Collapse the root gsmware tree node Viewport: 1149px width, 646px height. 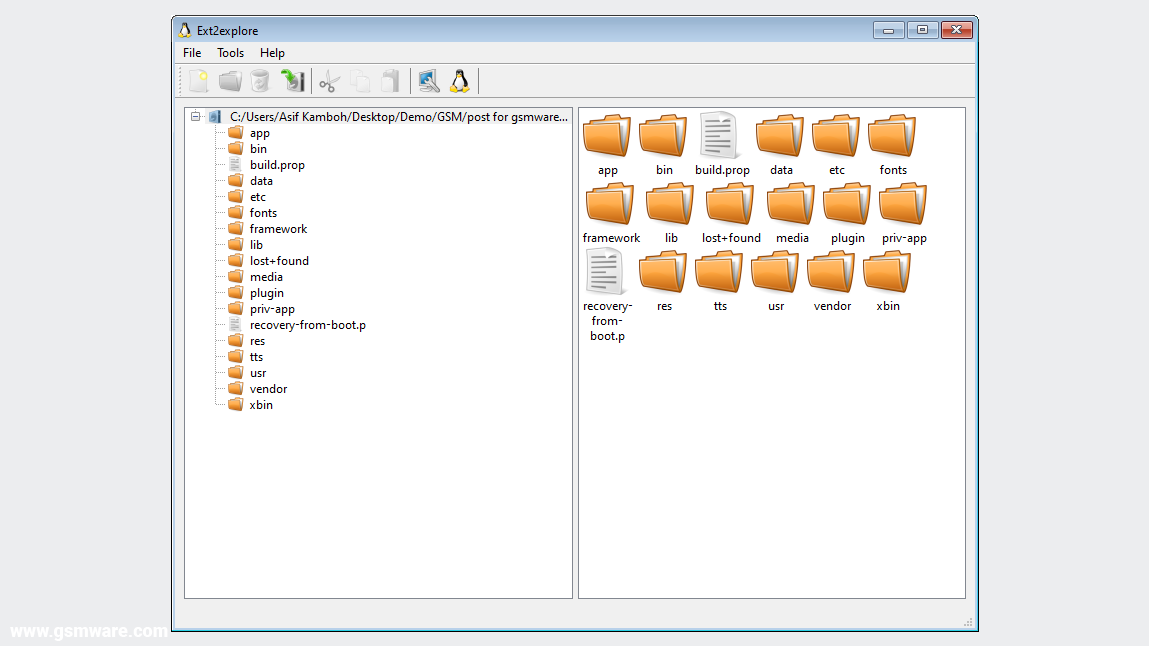196,116
